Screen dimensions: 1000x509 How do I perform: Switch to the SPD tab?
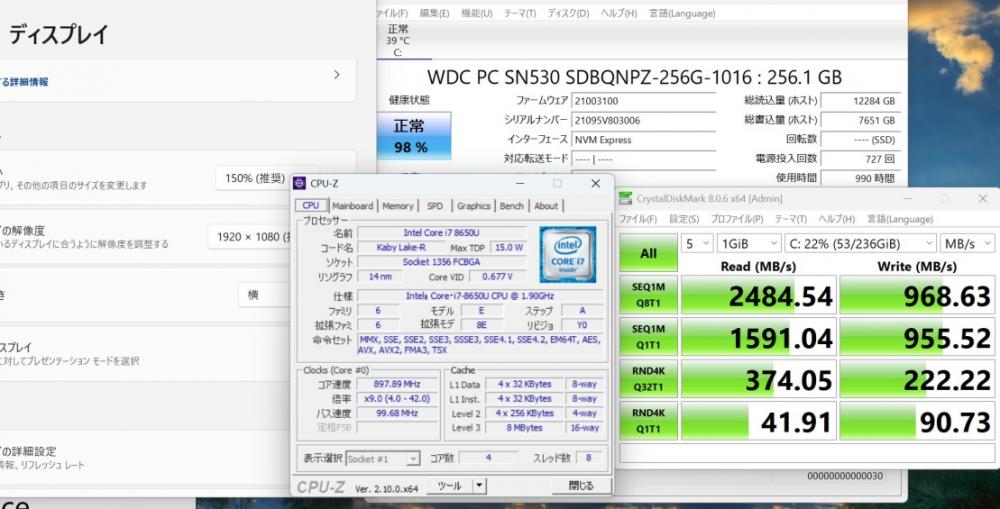(435, 206)
